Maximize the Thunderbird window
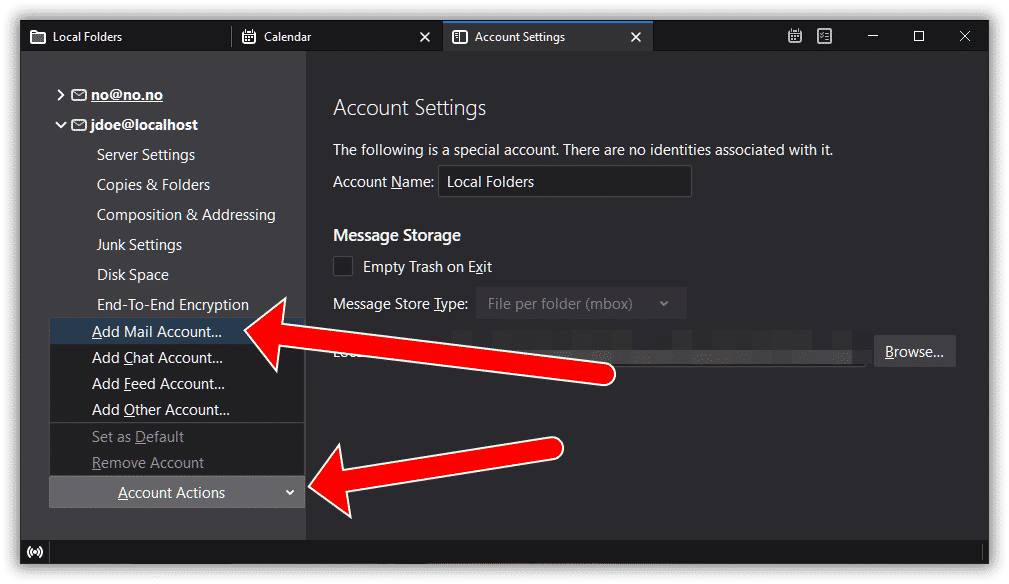The image size is (1009, 584). pyautogui.click(x=919, y=36)
